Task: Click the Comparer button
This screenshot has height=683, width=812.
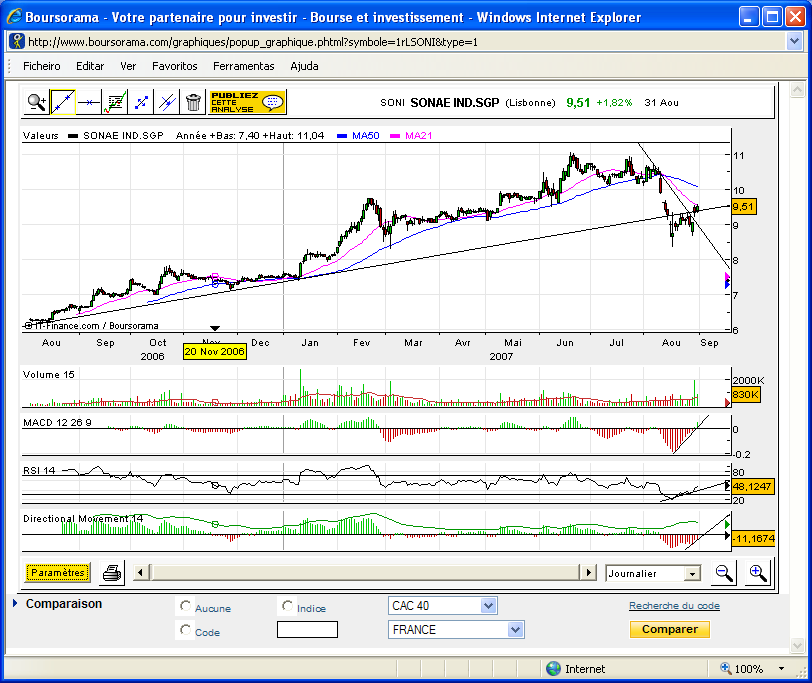Action: (669, 630)
